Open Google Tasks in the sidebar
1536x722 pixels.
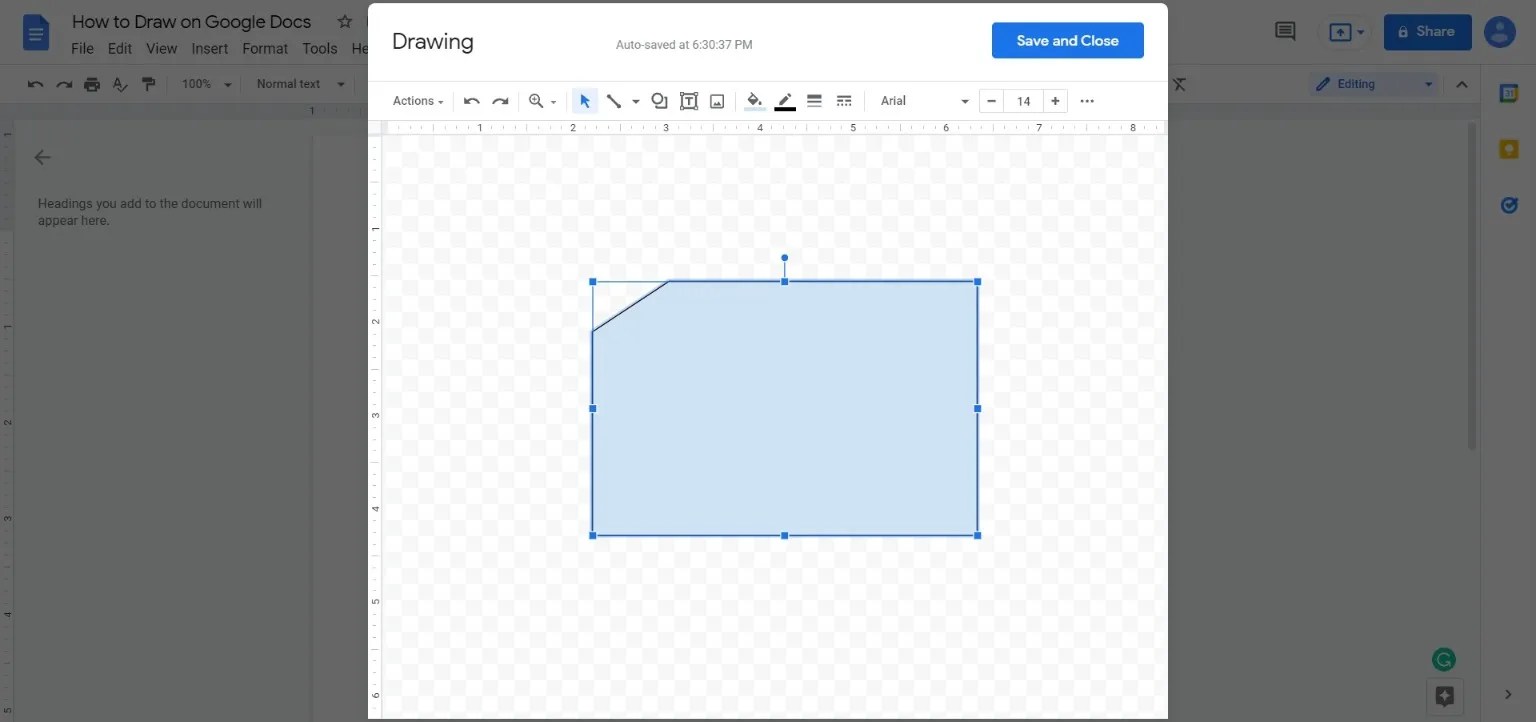1508,205
